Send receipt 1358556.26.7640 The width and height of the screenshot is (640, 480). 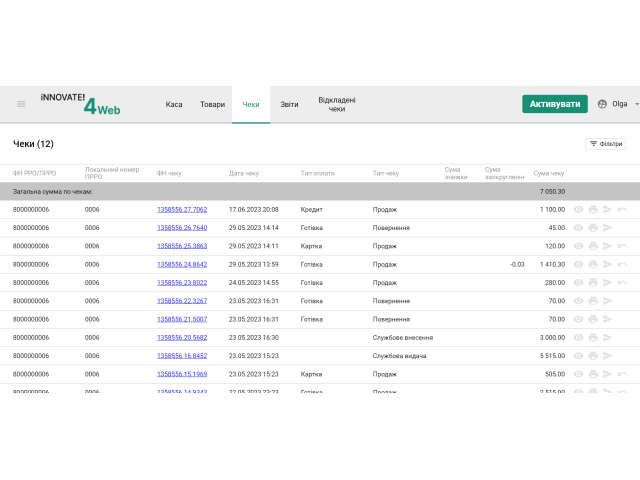point(607,228)
